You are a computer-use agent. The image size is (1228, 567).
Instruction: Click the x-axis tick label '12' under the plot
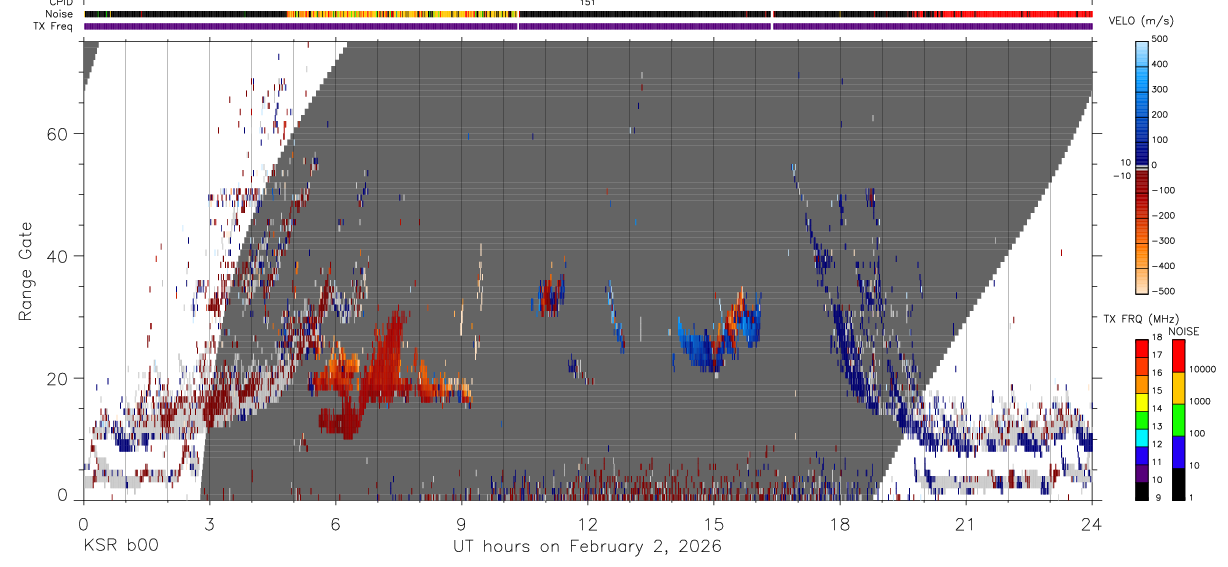click(x=588, y=525)
